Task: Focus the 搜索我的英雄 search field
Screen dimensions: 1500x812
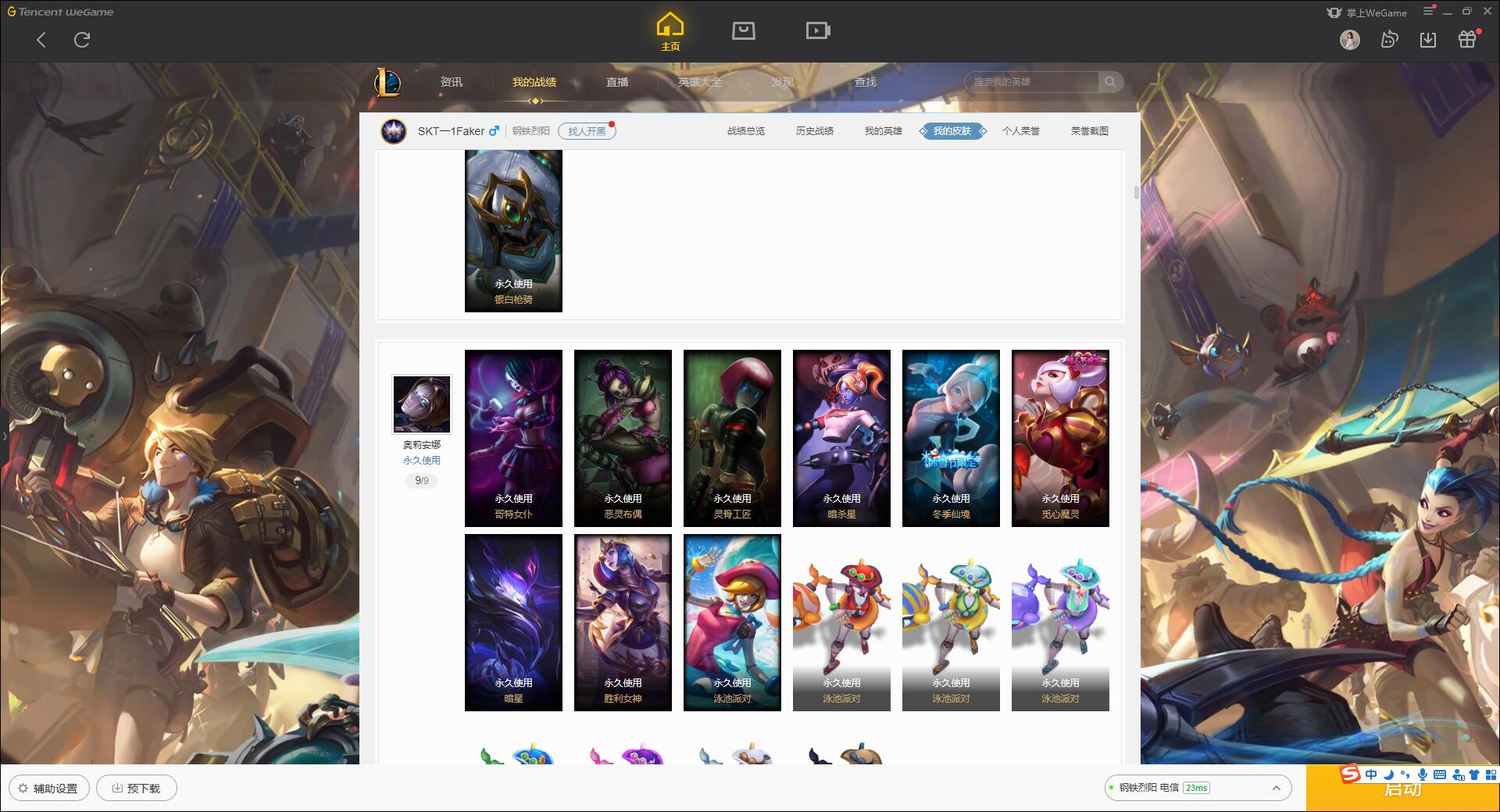Action: click(x=1033, y=82)
